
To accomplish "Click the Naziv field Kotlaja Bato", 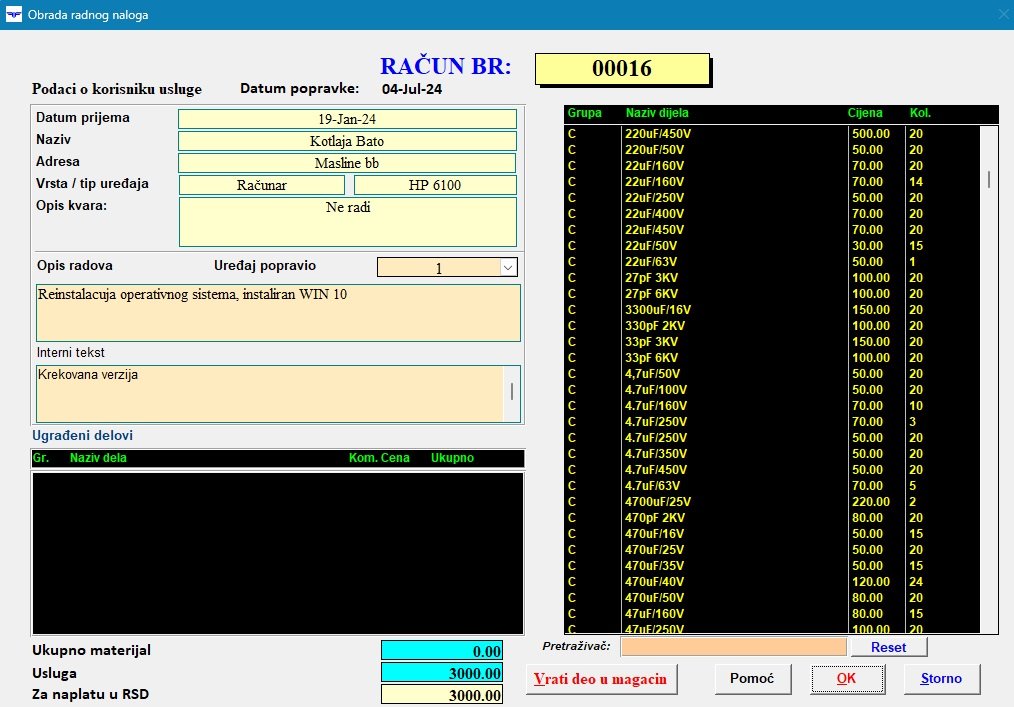I will (x=347, y=141).
